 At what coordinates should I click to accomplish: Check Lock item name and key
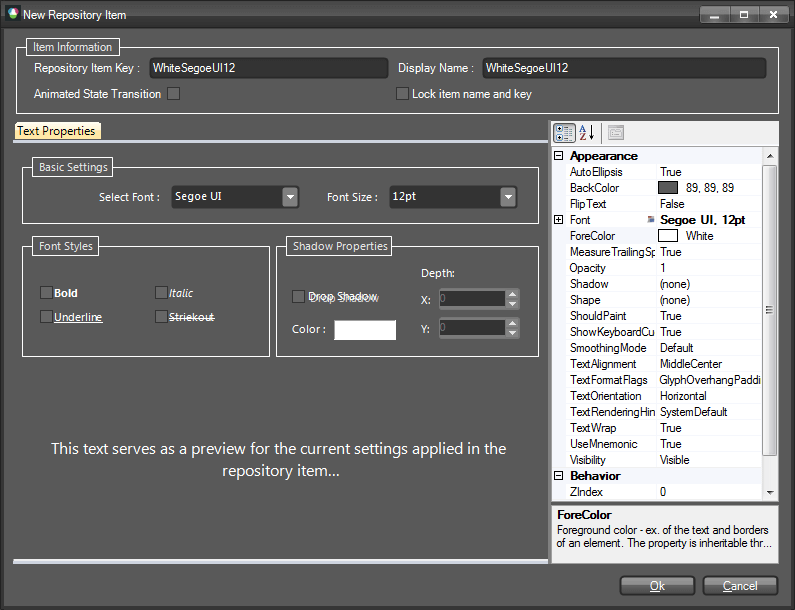pyautogui.click(x=402, y=94)
